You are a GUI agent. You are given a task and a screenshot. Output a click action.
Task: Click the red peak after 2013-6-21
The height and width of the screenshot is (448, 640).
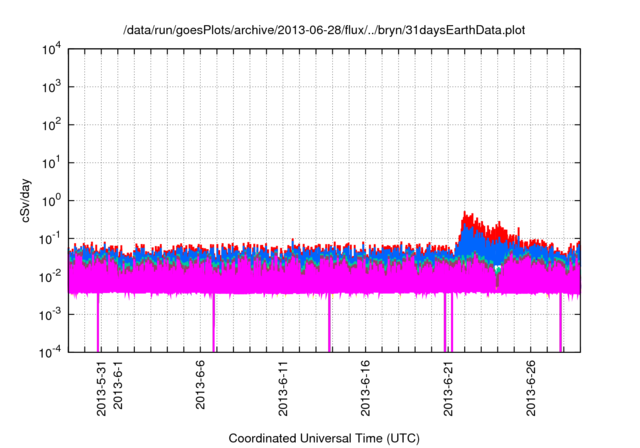click(465, 217)
